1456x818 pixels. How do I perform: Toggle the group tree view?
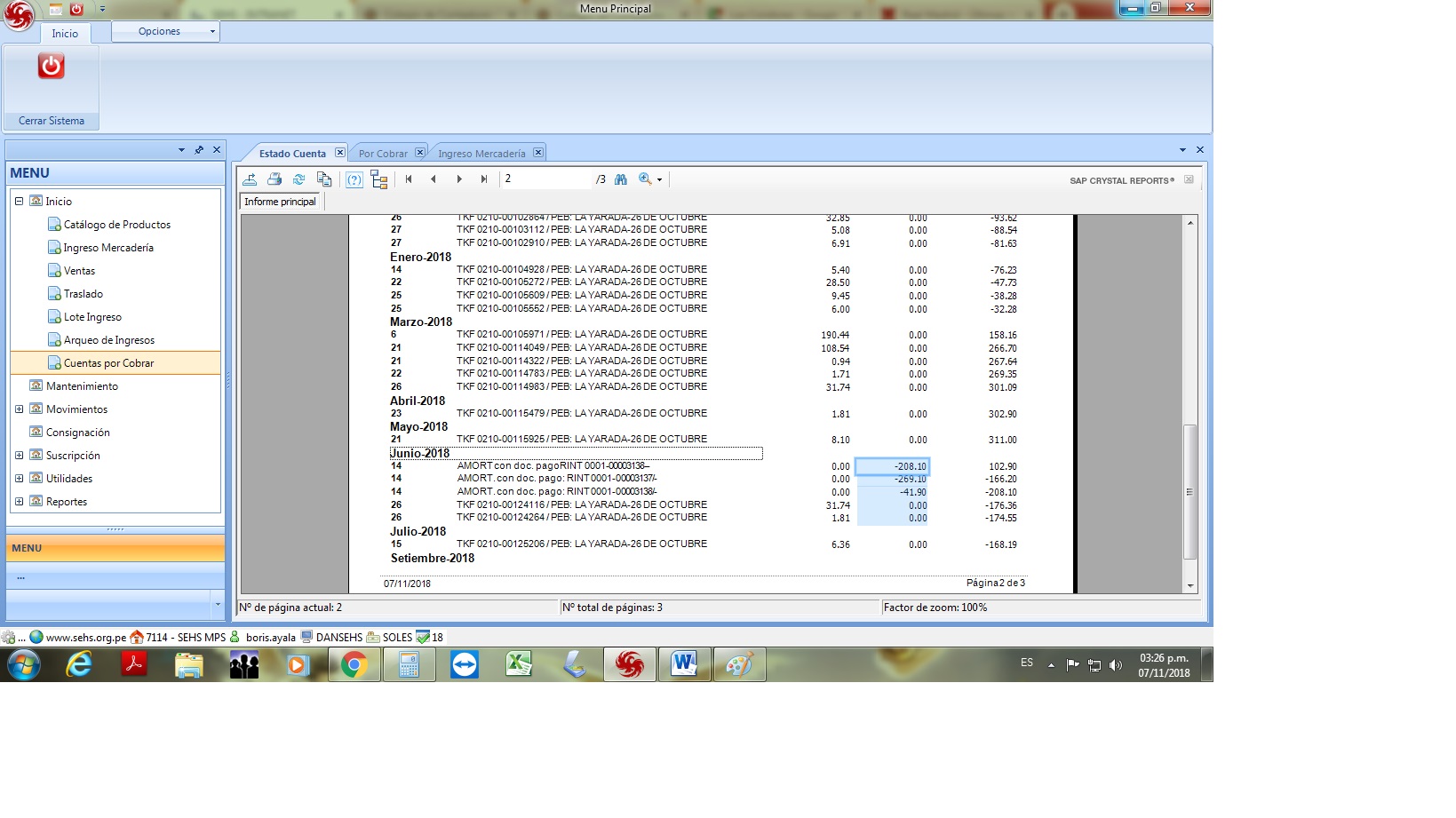coord(379,179)
